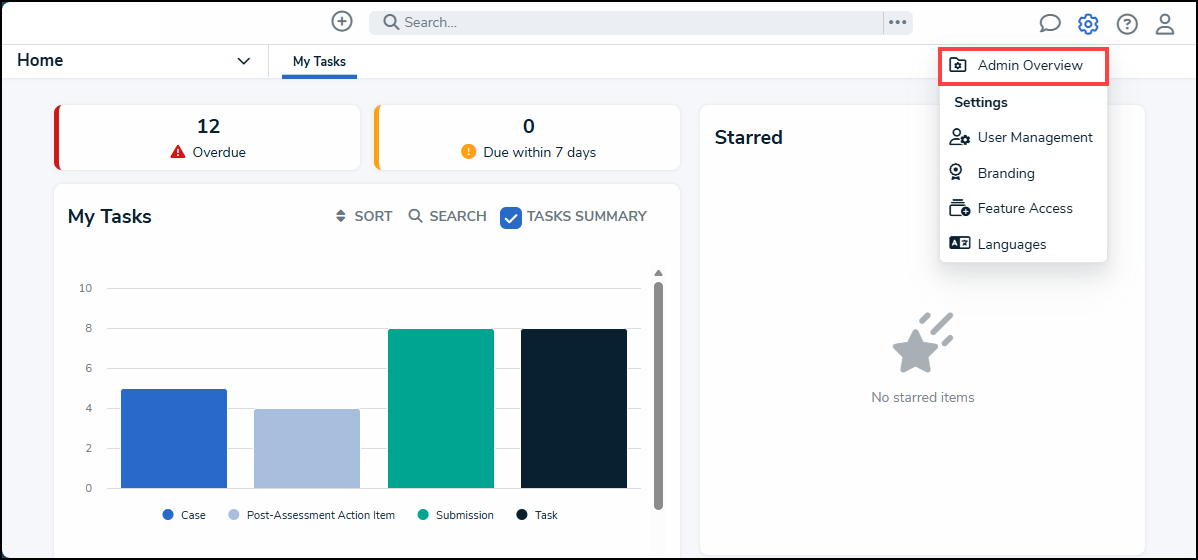Click the plus create-new icon
The height and width of the screenshot is (560, 1198).
pyautogui.click(x=342, y=21)
